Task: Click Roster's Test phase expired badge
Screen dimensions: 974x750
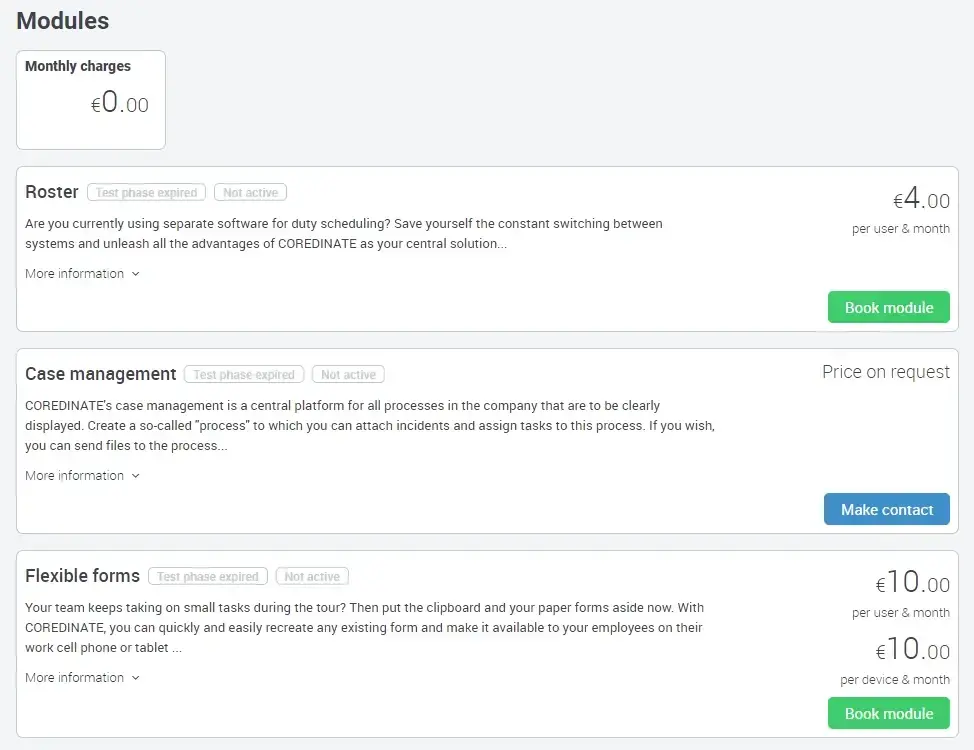Action: tap(147, 193)
